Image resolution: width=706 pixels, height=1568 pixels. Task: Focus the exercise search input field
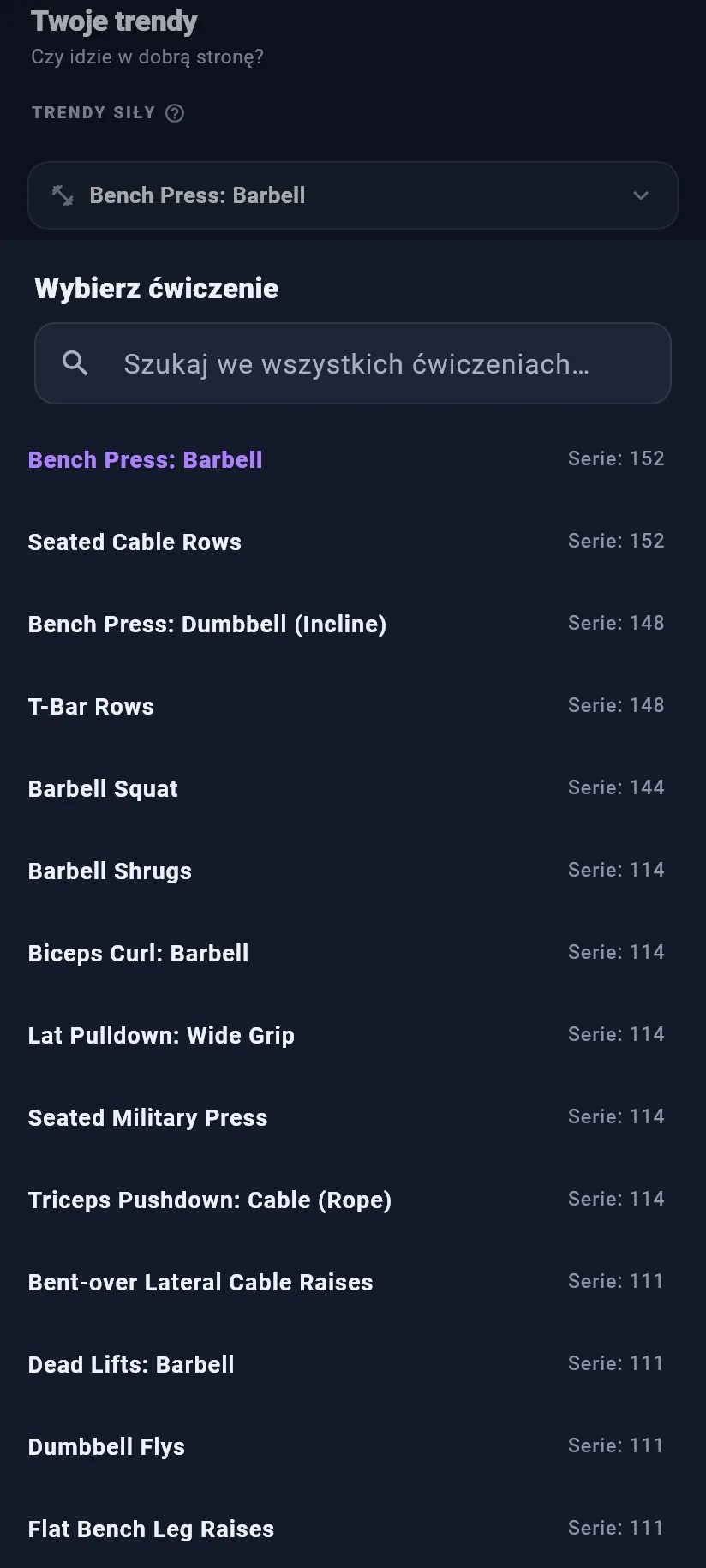[353, 363]
